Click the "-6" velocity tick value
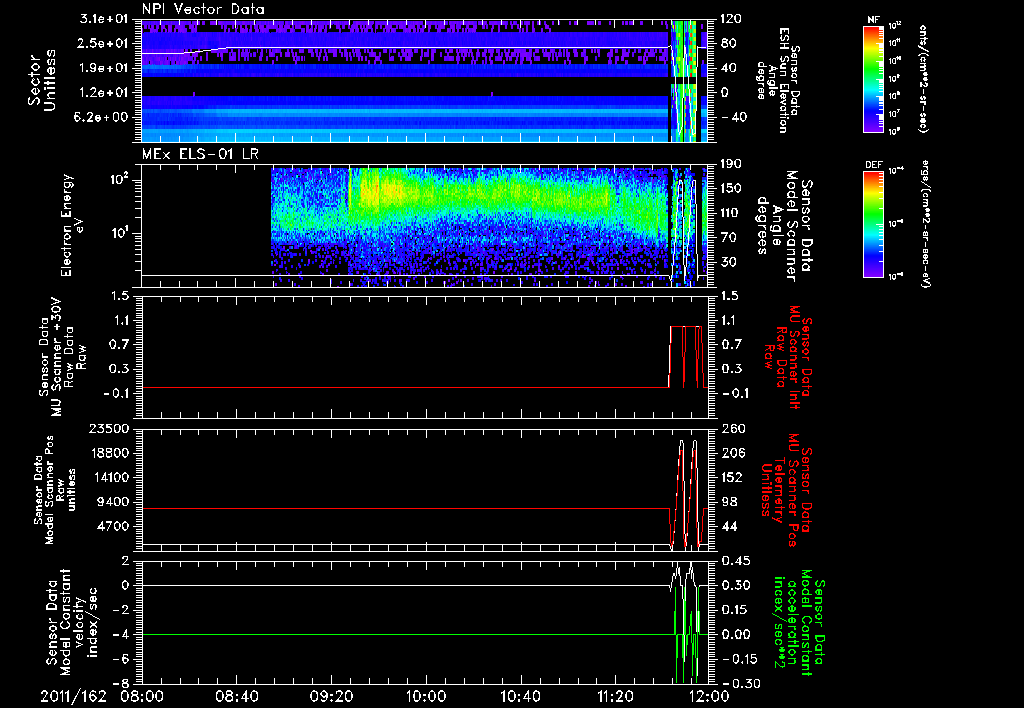1024x708 pixels. pyautogui.click(x=123, y=659)
